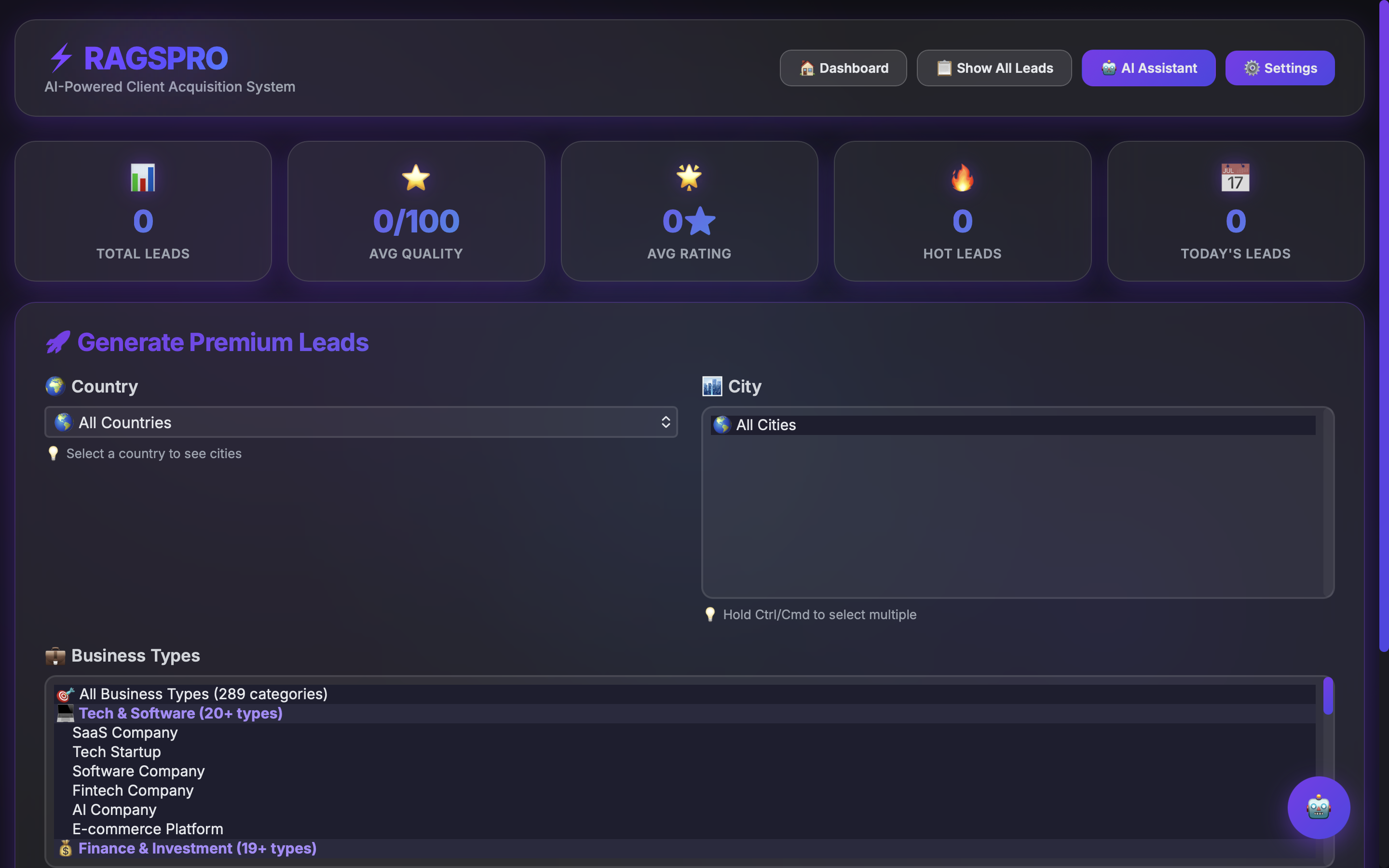Click the floating robot chat icon

tap(1319, 807)
